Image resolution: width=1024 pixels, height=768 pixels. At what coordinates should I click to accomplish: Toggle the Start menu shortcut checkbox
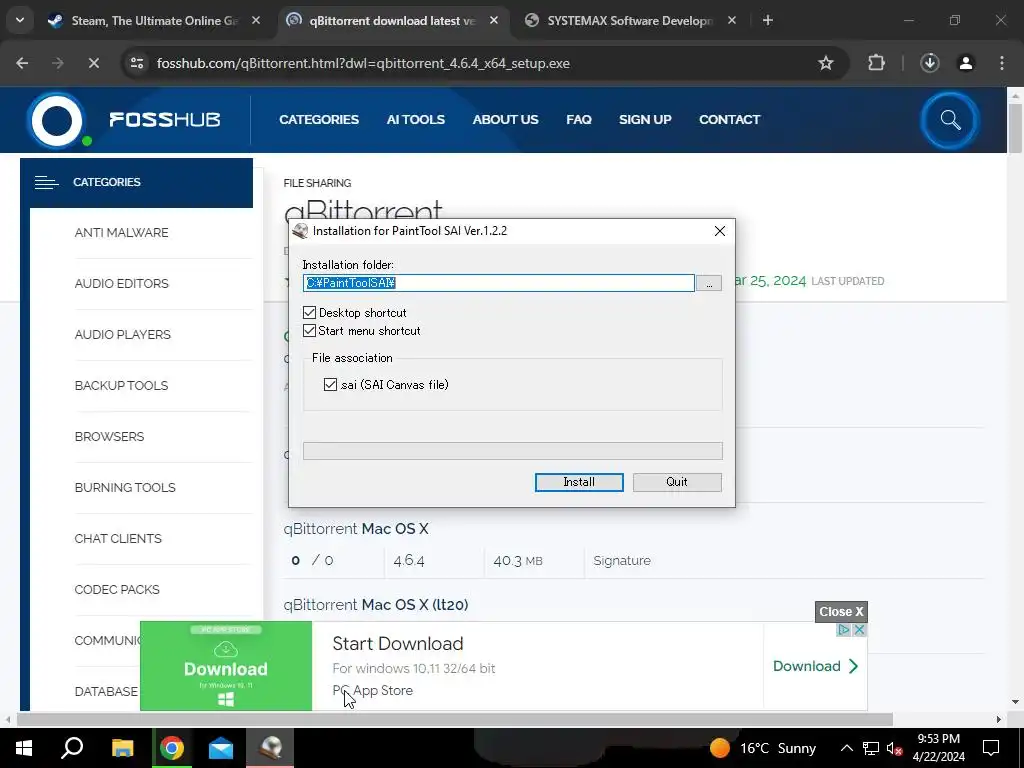tap(310, 331)
